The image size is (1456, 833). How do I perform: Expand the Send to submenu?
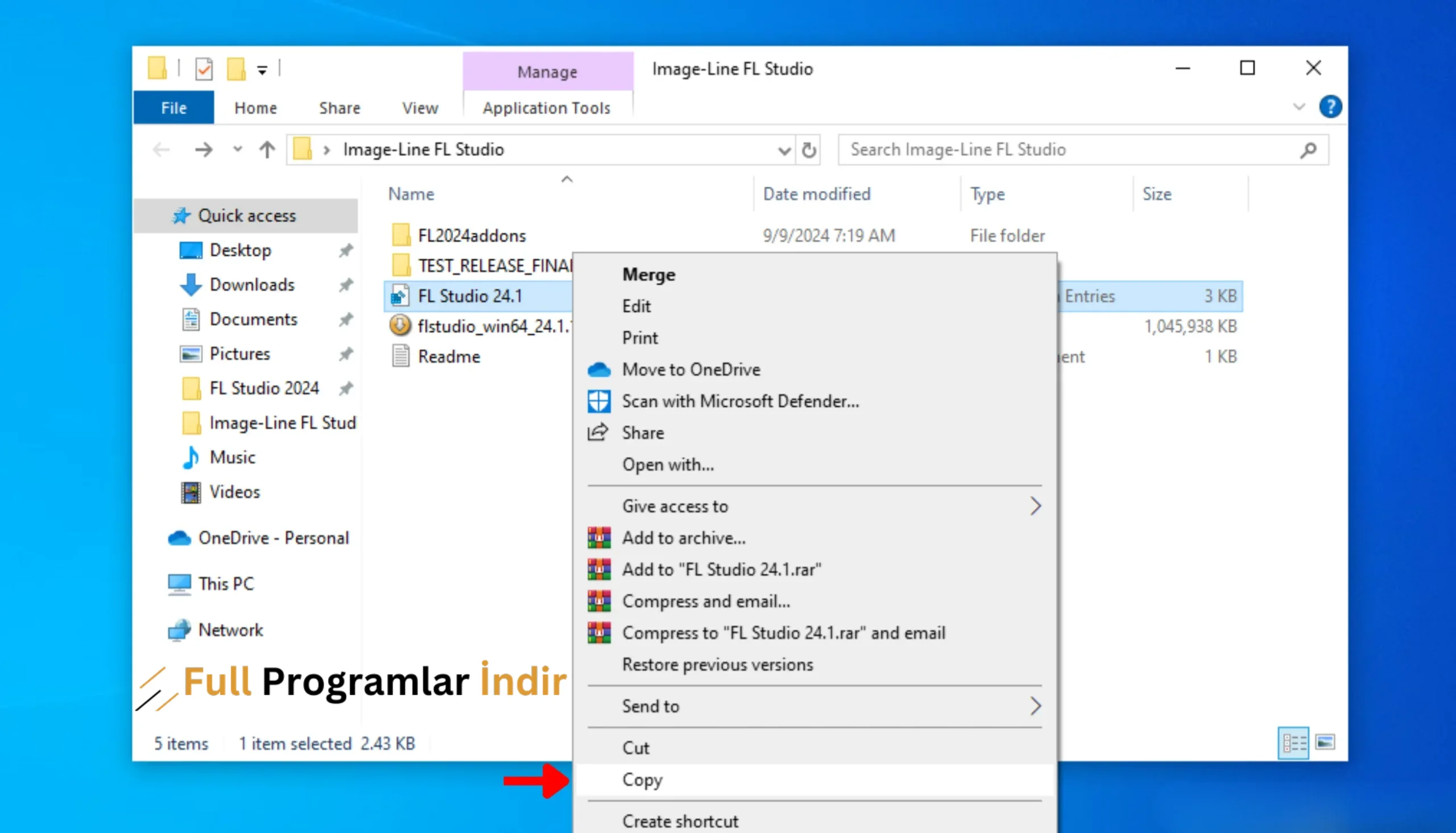point(814,706)
